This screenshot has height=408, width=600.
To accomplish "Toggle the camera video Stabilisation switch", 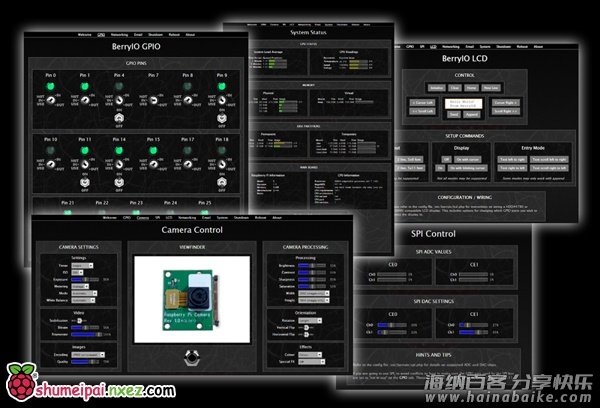I will pos(79,320).
